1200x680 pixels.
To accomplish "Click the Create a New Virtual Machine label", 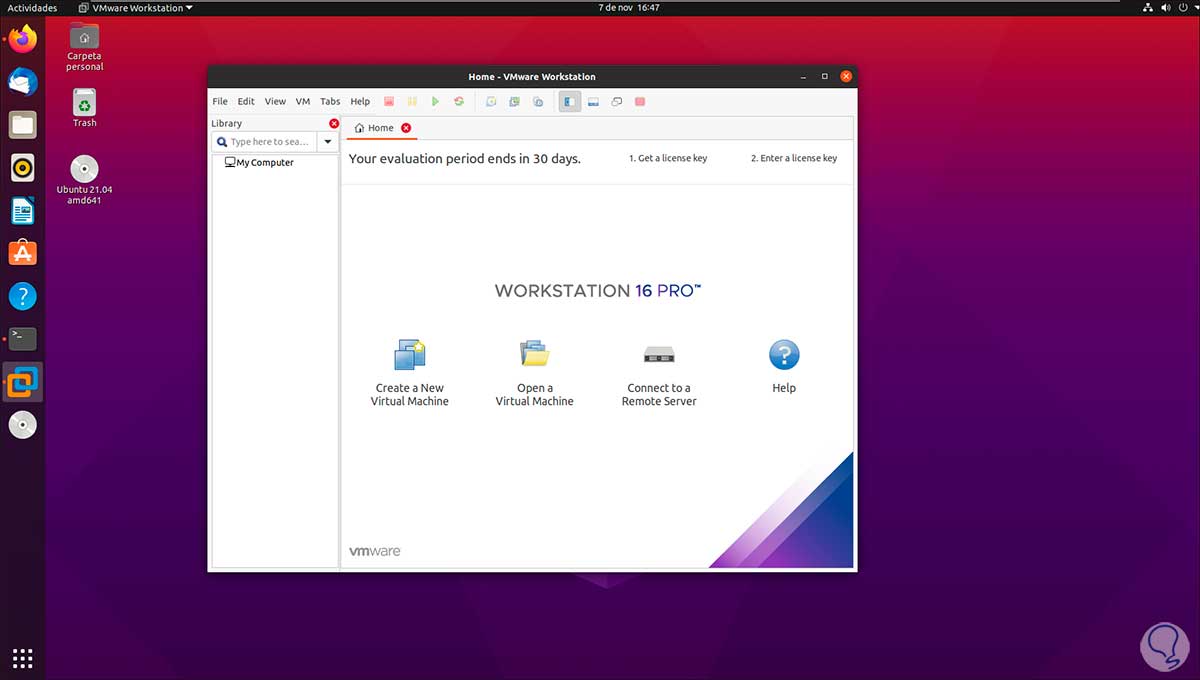I will [410, 395].
